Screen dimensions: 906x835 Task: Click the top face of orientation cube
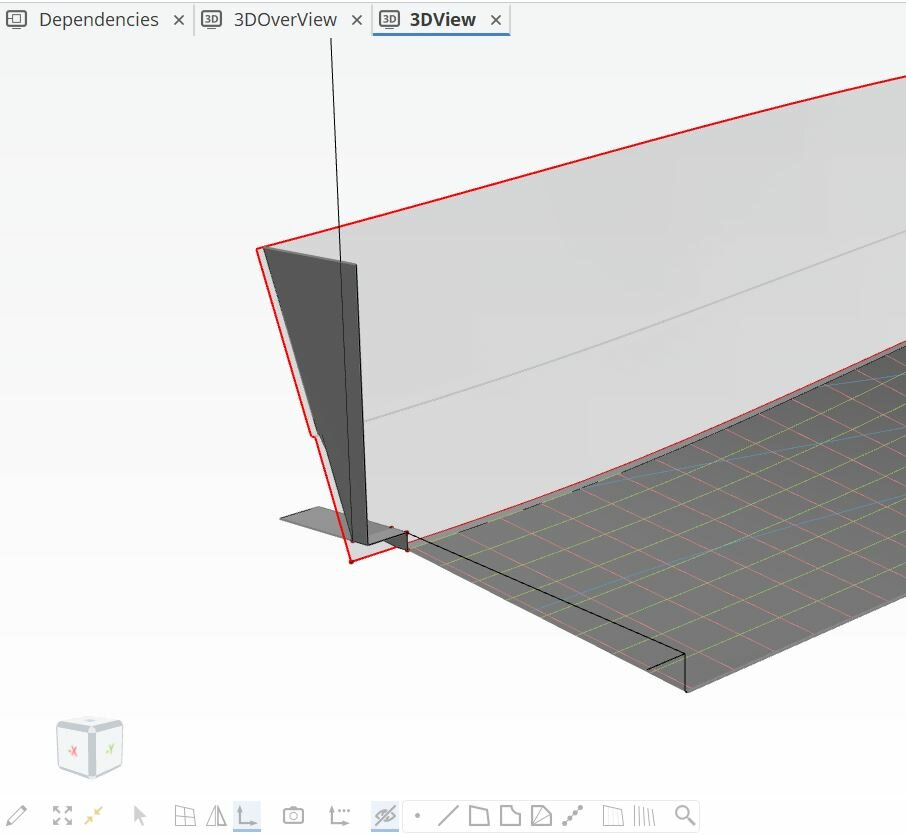[90, 722]
